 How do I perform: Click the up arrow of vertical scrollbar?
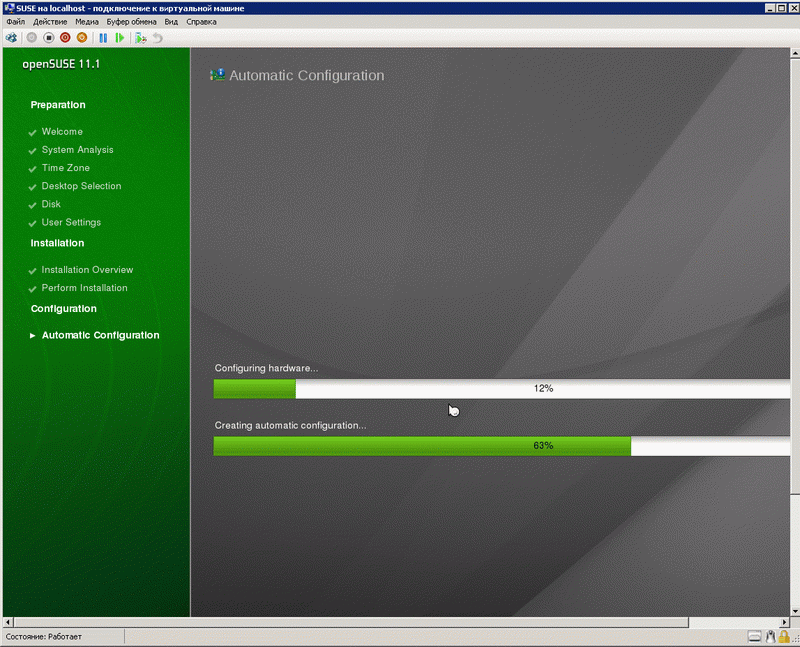point(795,53)
